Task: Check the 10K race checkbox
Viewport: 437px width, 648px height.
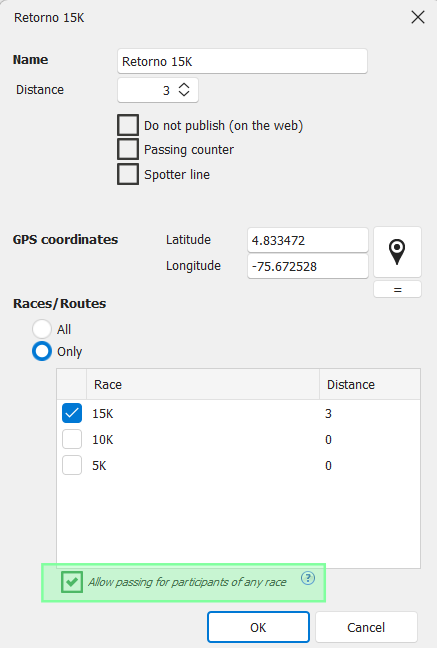Action: [72, 439]
